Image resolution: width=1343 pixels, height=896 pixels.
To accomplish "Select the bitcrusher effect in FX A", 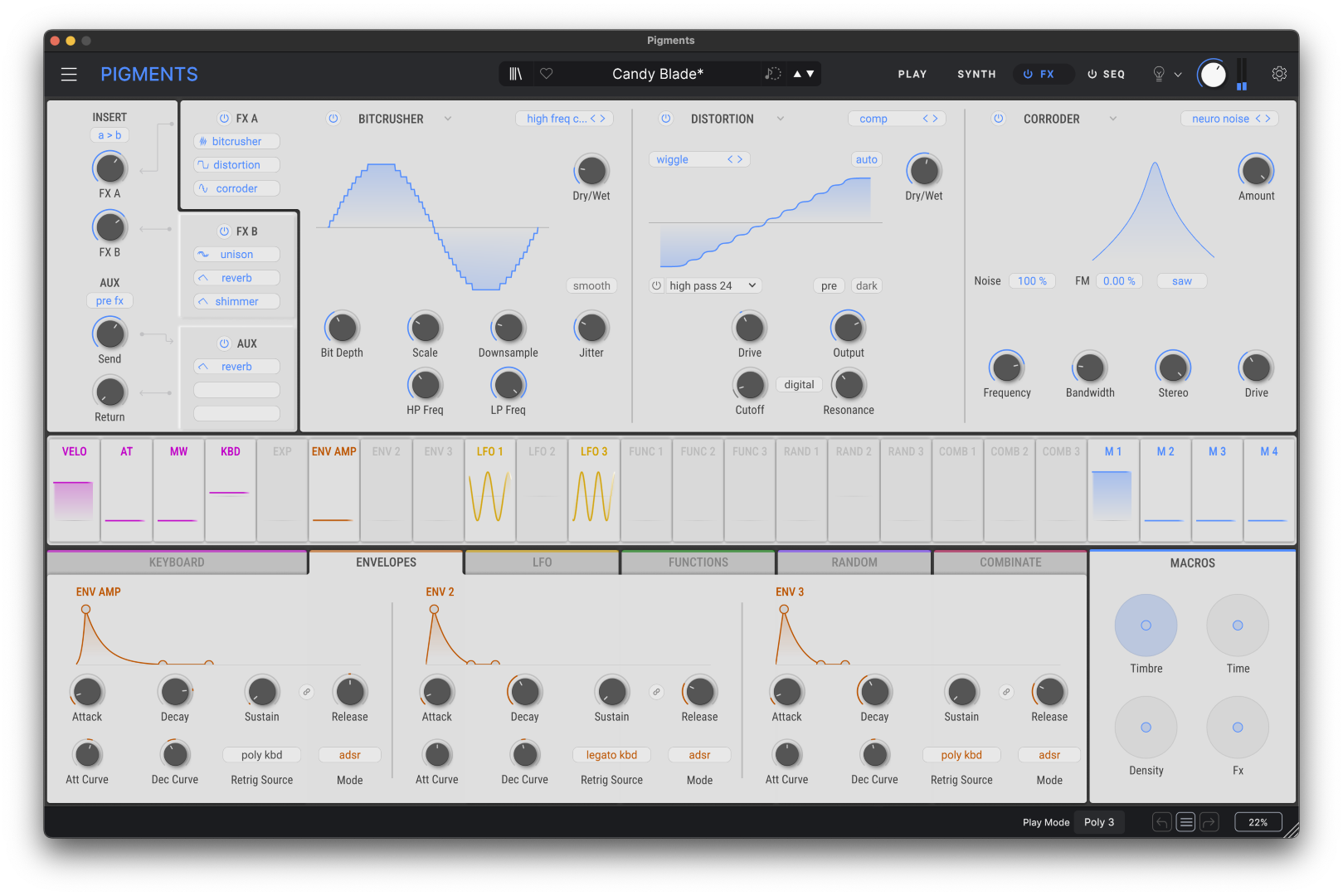I will [x=236, y=141].
